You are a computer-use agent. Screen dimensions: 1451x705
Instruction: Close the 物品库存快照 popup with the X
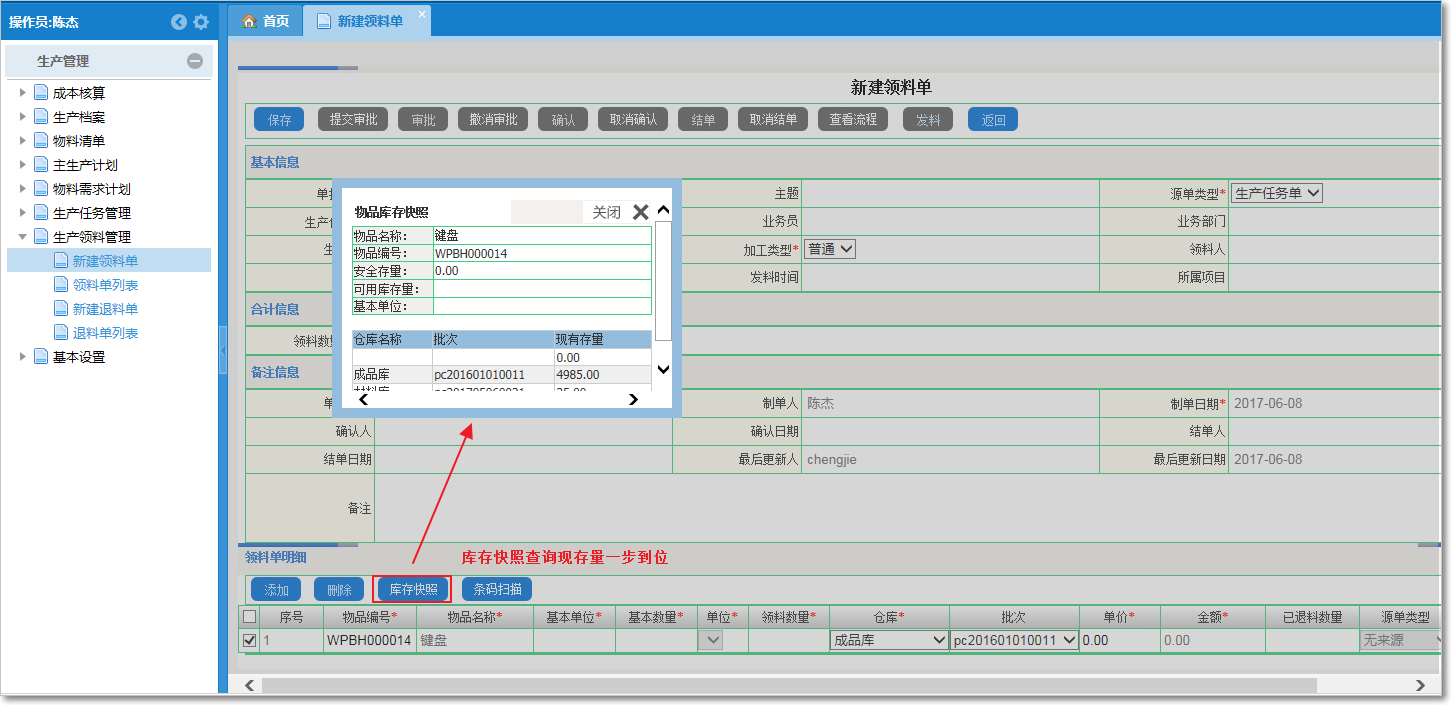[638, 211]
